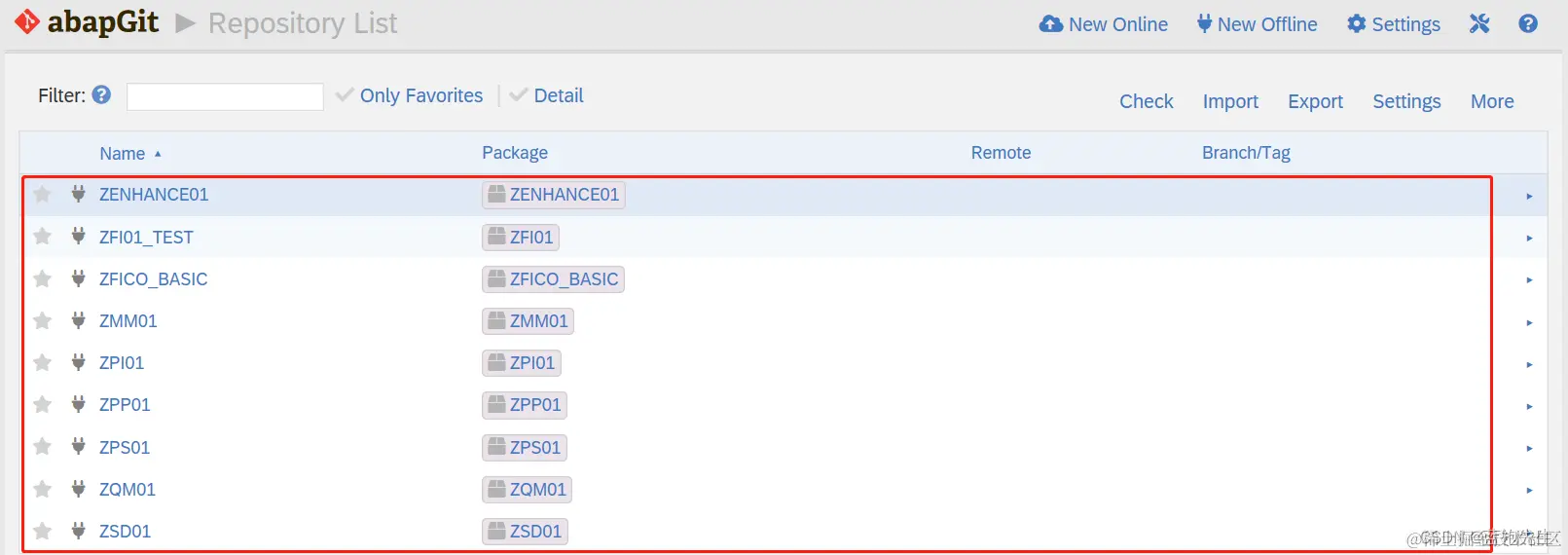Open package ZPS01 badge
Viewport: 1568px width, 555px height.
(x=525, y=448)
